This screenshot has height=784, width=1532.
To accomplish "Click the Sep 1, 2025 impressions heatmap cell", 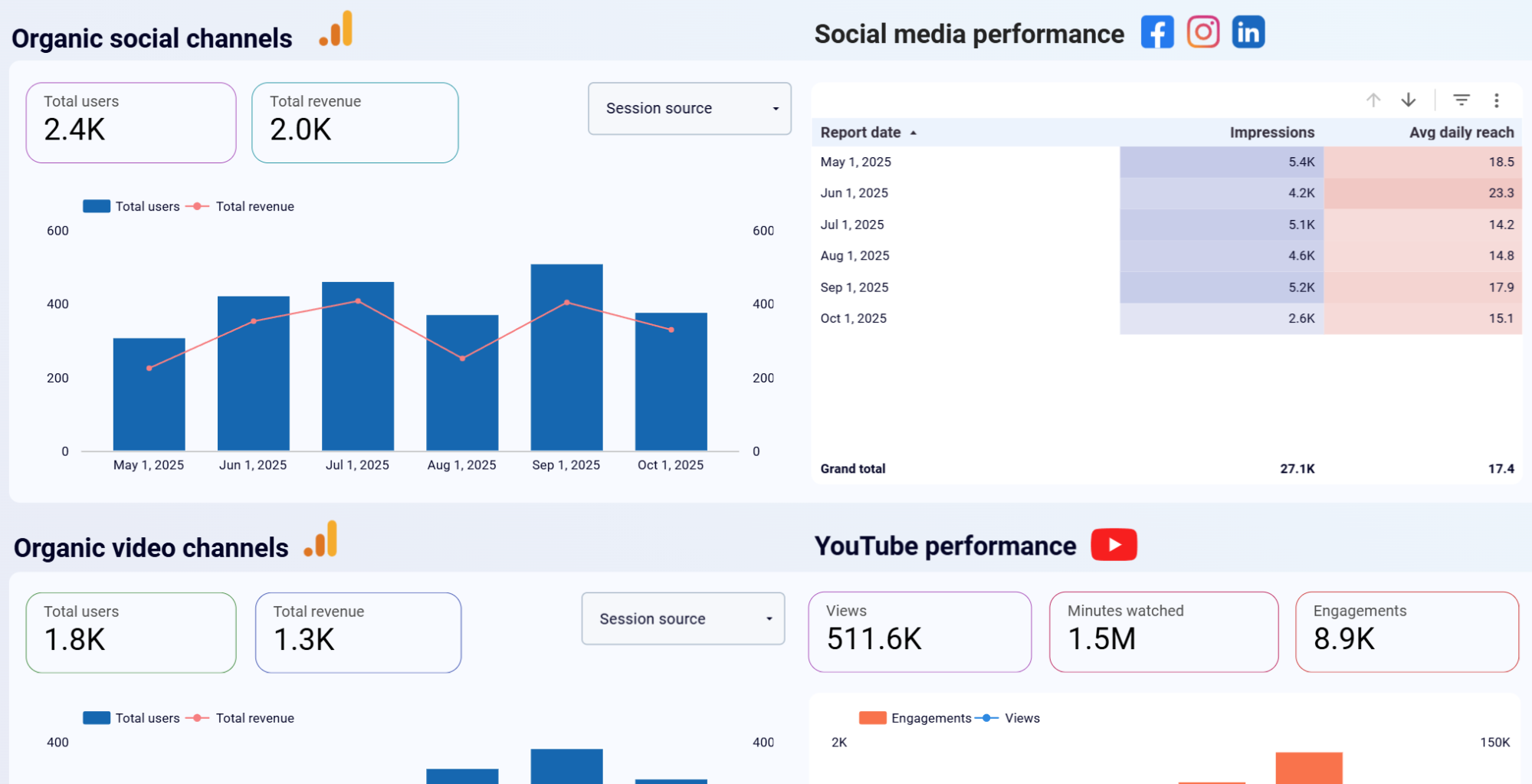I will pyautogui.click(x=1222, y=287).
